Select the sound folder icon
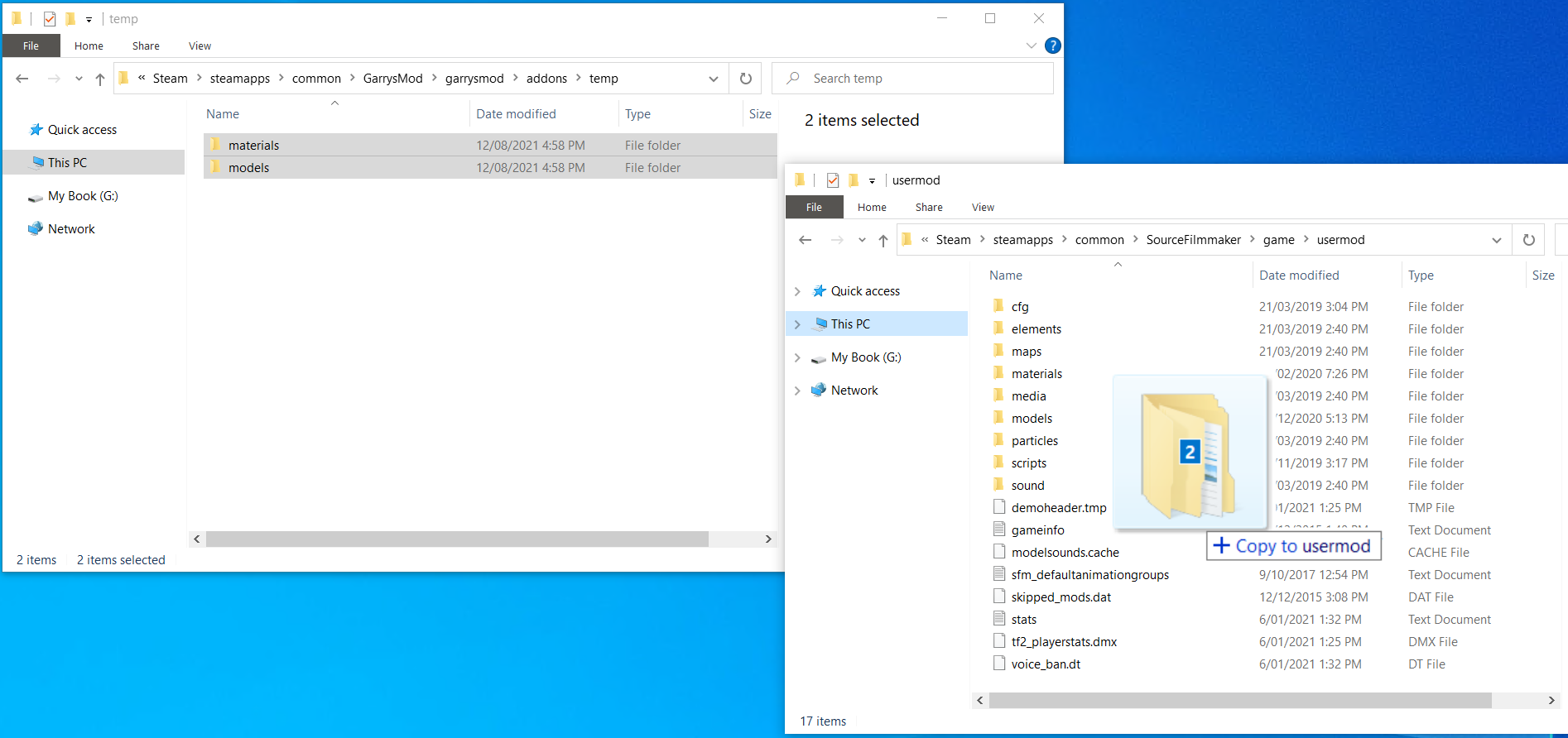The width and height of the screenshot is (1568, 738). tap(998, 485)
